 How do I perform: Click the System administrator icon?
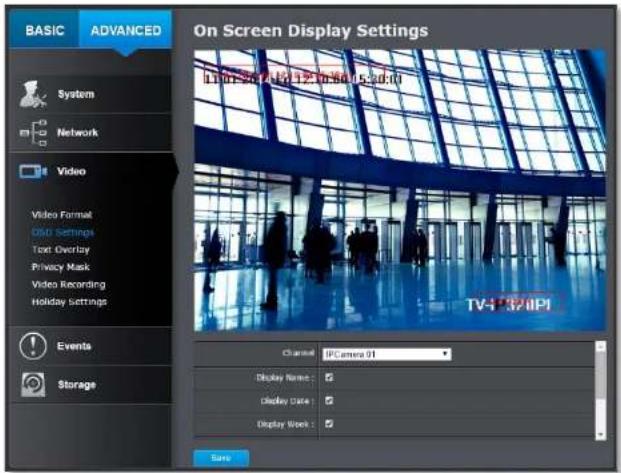click(x=32, y=94)
